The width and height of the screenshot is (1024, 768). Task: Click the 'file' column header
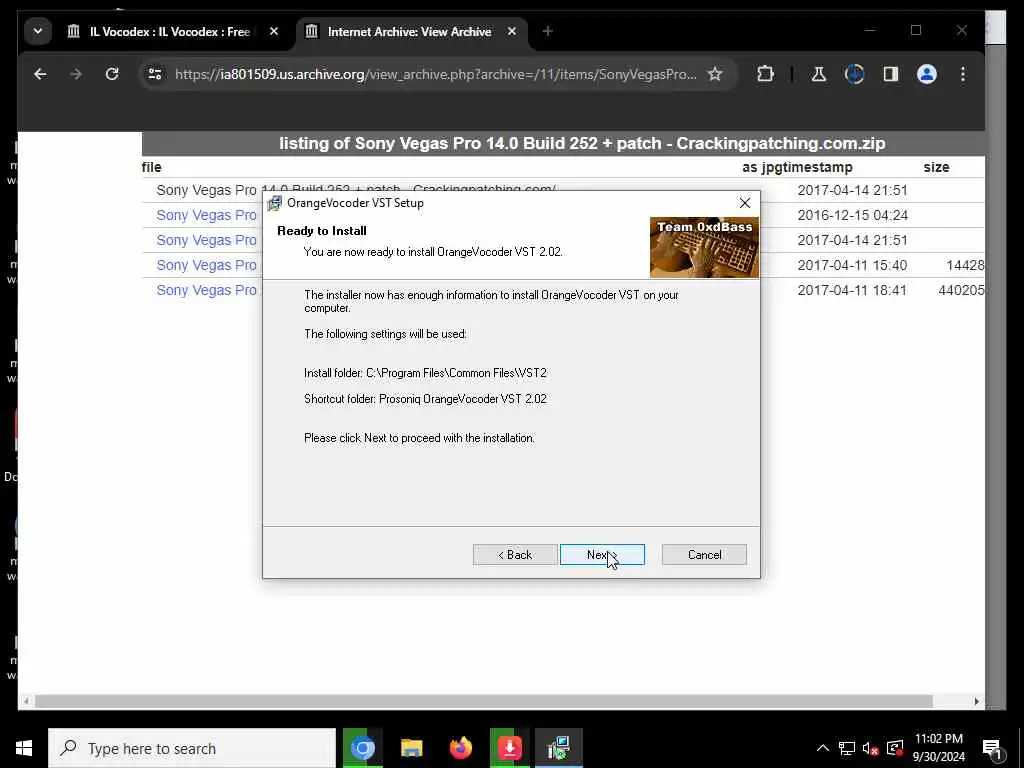(x=152, y=167)
